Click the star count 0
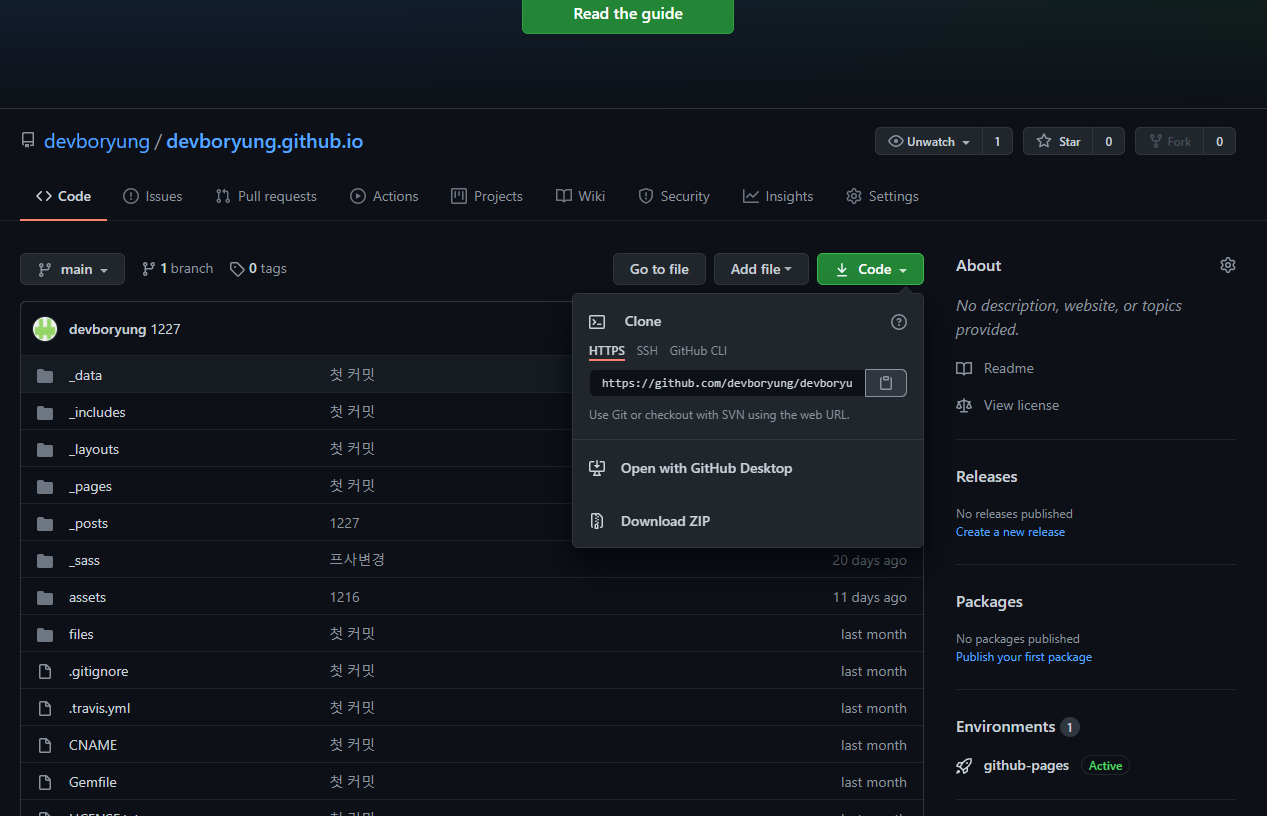Image resolution: width=1267 pixels, height=816 pixels. (1109, 142)
